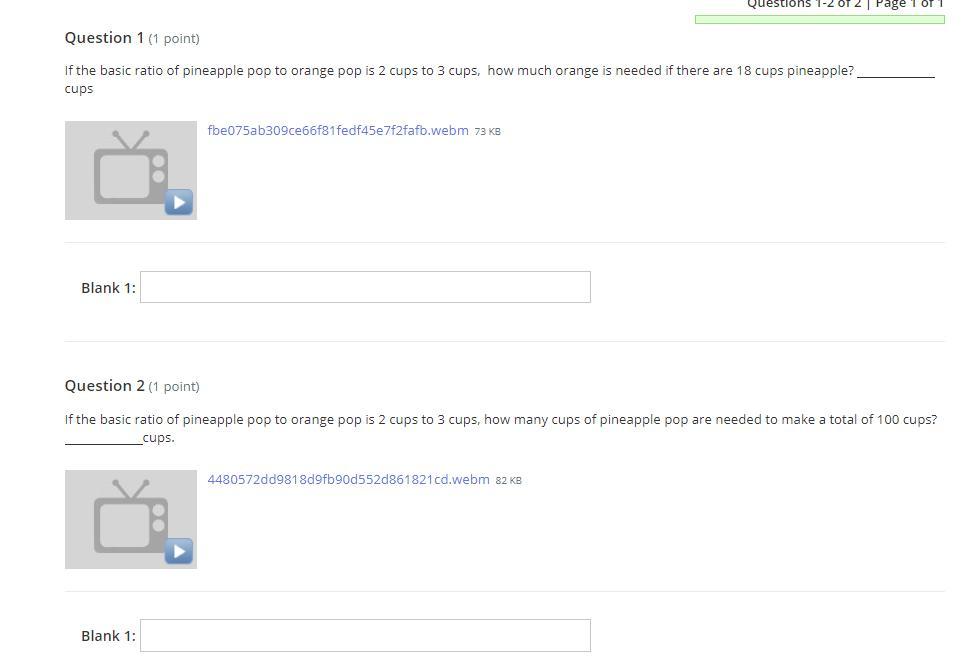Click the 73 KB file size text
964x660 pixels.
pyautogui.click(x=488, y=132)
